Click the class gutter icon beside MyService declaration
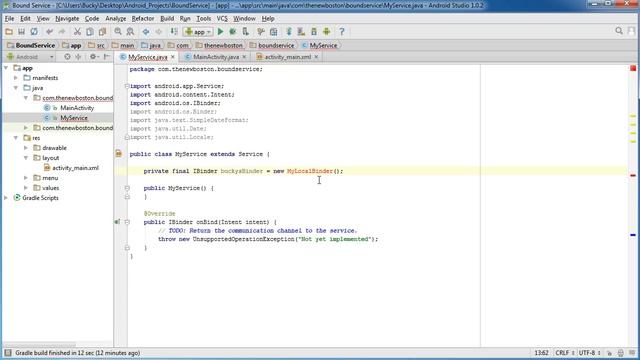Viewport: 640px width, 360px height. click(x=119, y=154)
